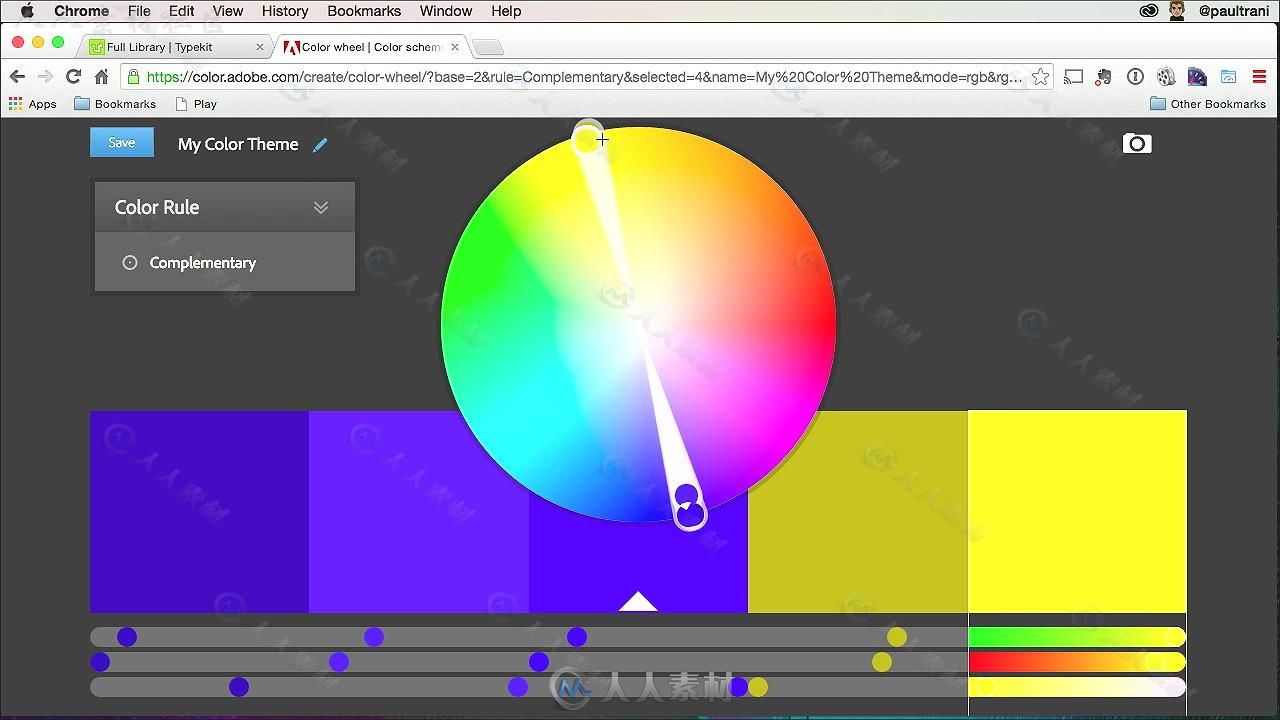1280x720 pixels.
Task: Reload the page
Action: (73, 76)
